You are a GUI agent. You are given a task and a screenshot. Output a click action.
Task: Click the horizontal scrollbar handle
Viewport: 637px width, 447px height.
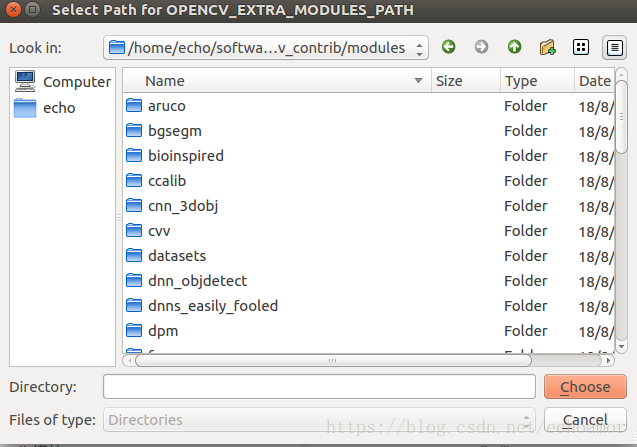pos(333,360)
